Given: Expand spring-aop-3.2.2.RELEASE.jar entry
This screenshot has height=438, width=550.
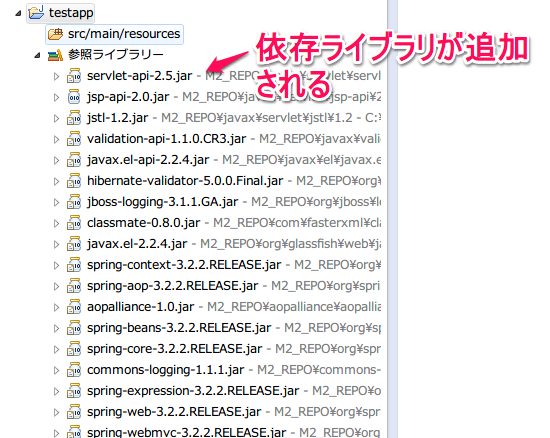Looking at the screenshot, I should [x=56, y=287].
